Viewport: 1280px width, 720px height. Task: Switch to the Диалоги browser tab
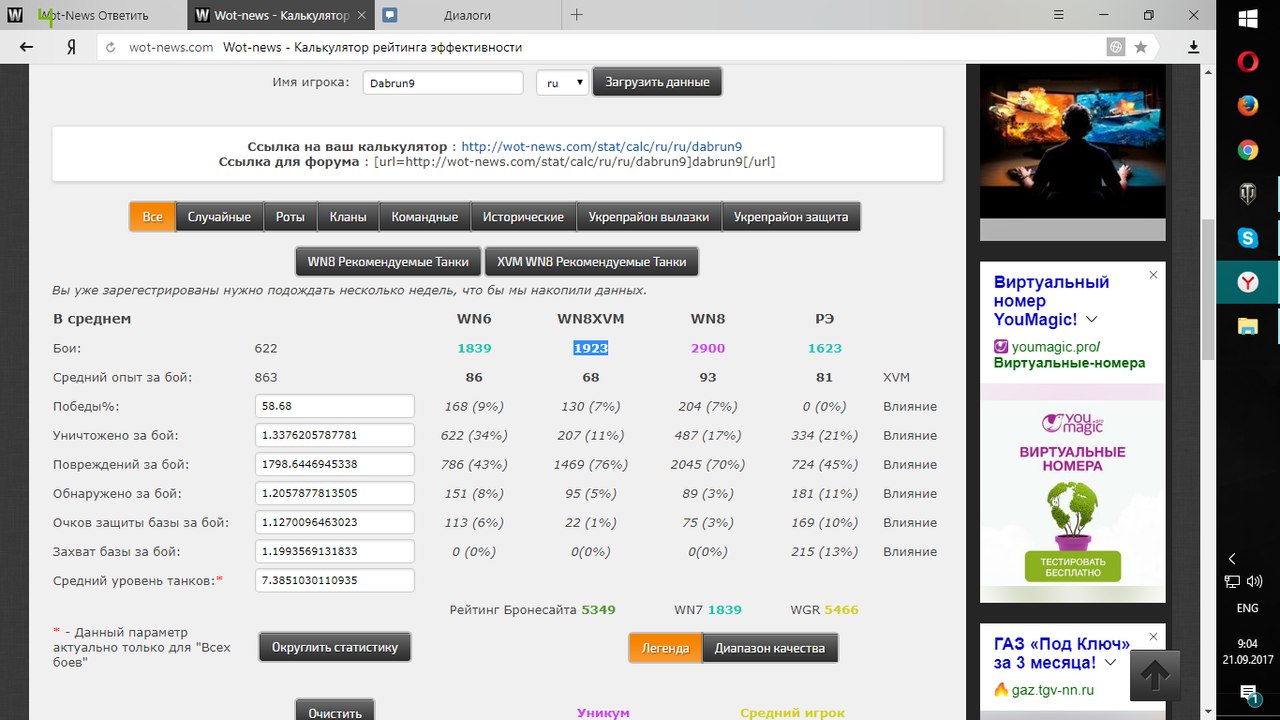click(470, 15)
